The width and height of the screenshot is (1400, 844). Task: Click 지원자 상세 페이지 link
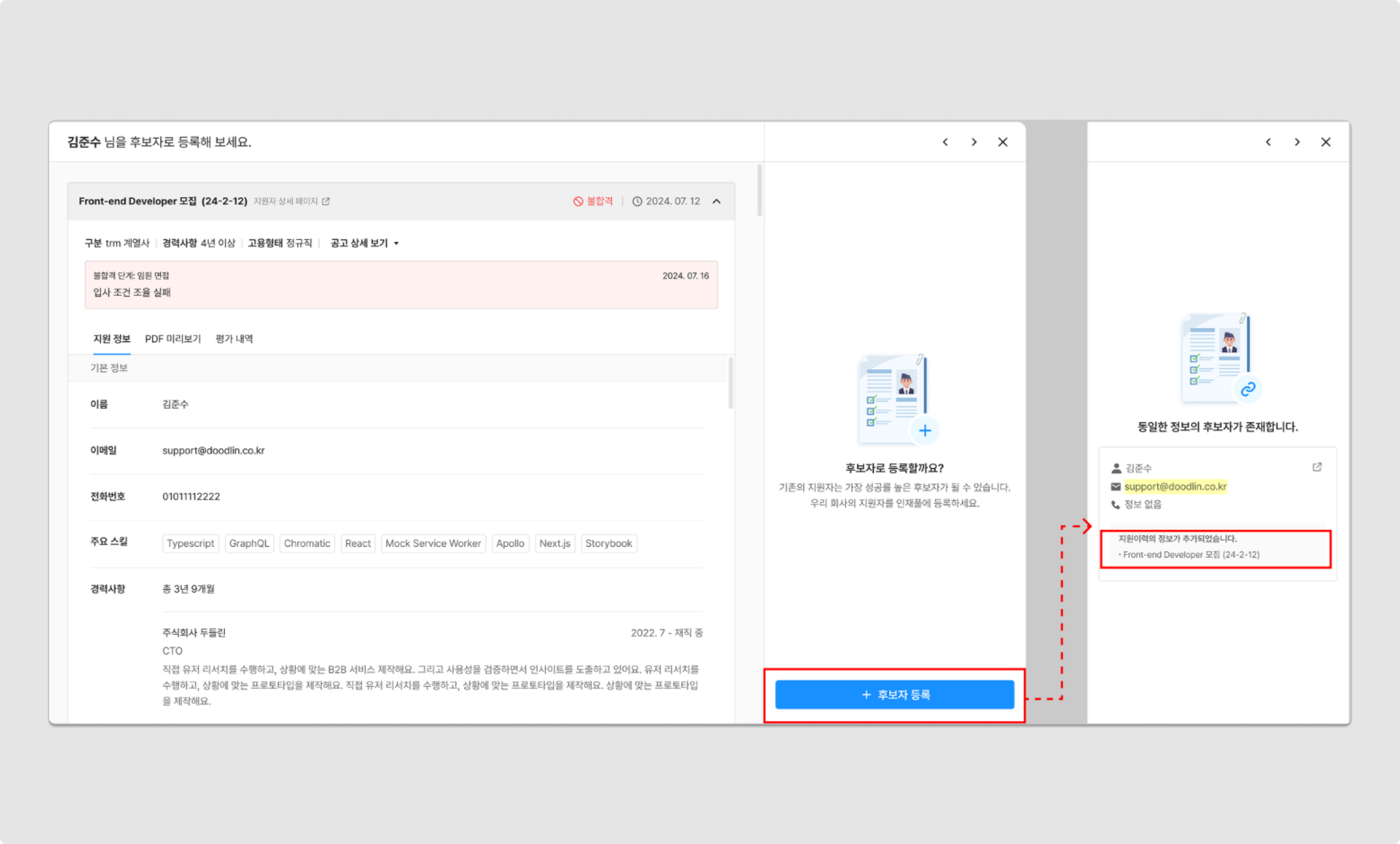point(285,201)
